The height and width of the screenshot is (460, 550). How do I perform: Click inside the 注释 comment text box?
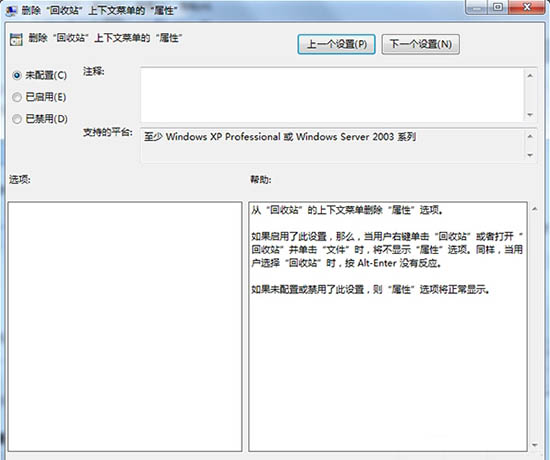tap(332, 95)
